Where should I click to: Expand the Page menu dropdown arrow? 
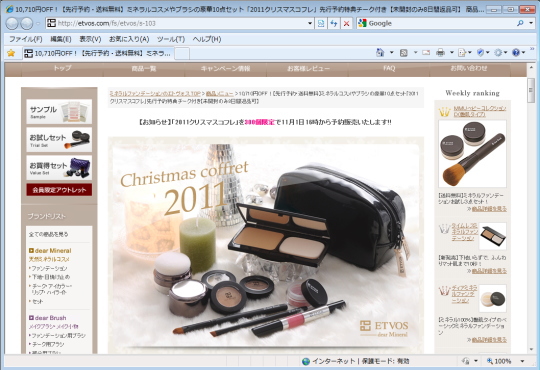[x=470, y=53]
